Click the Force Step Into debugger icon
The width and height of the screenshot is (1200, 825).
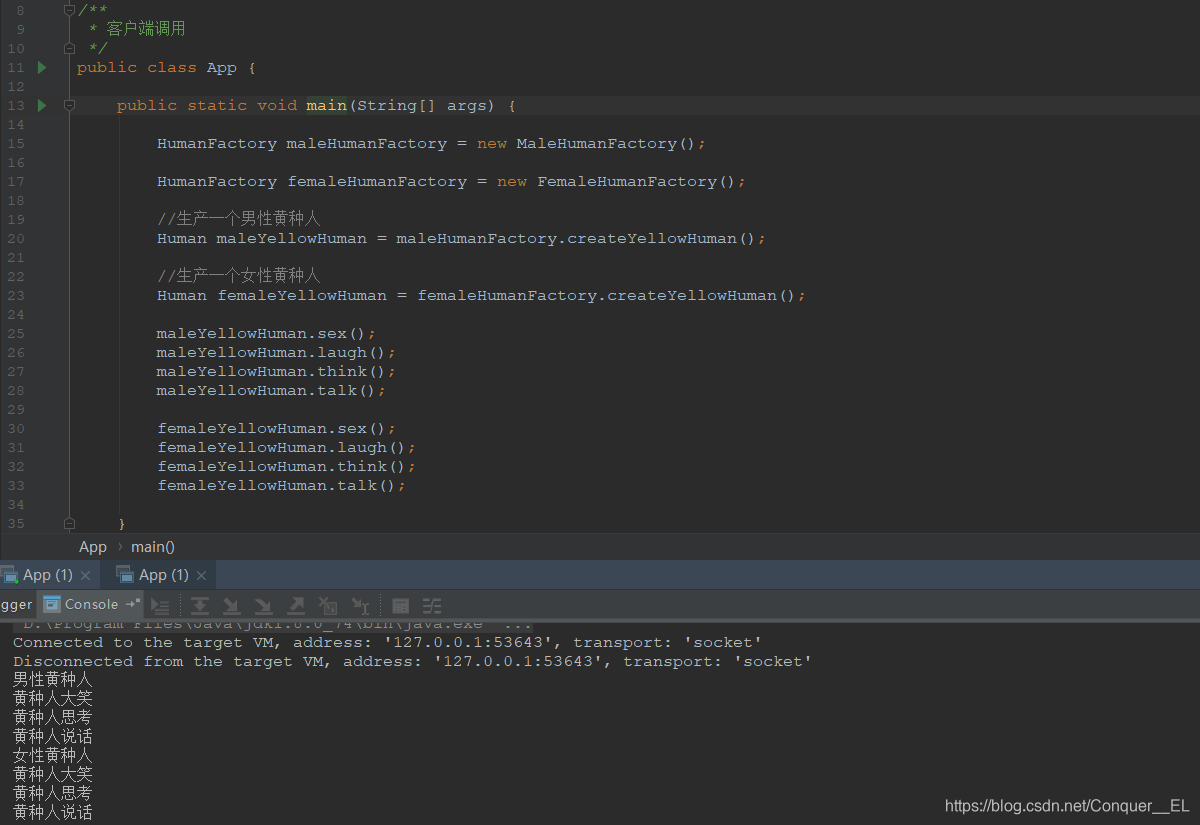click(264, 605)
